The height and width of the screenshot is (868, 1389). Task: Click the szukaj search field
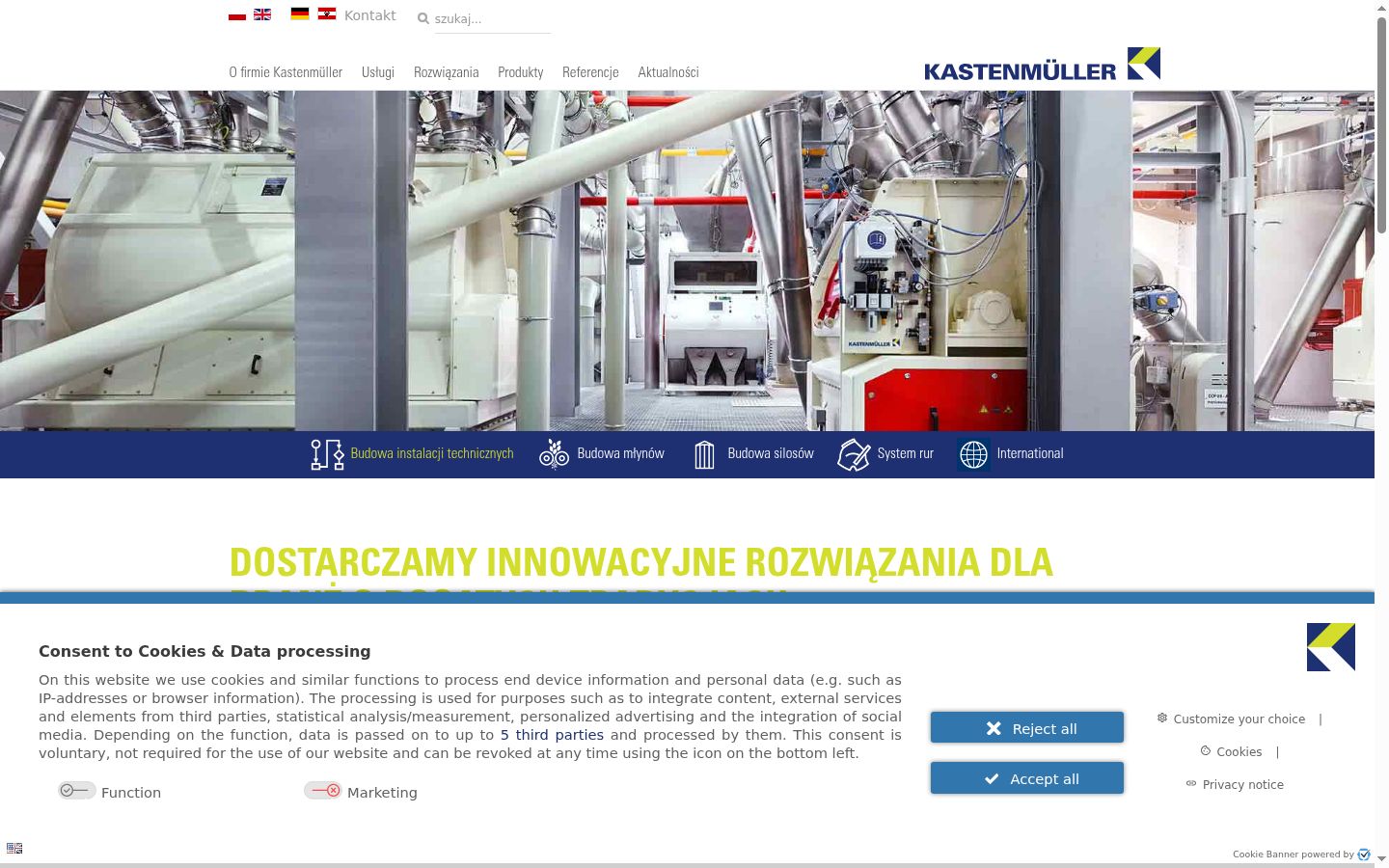point(492,19)
